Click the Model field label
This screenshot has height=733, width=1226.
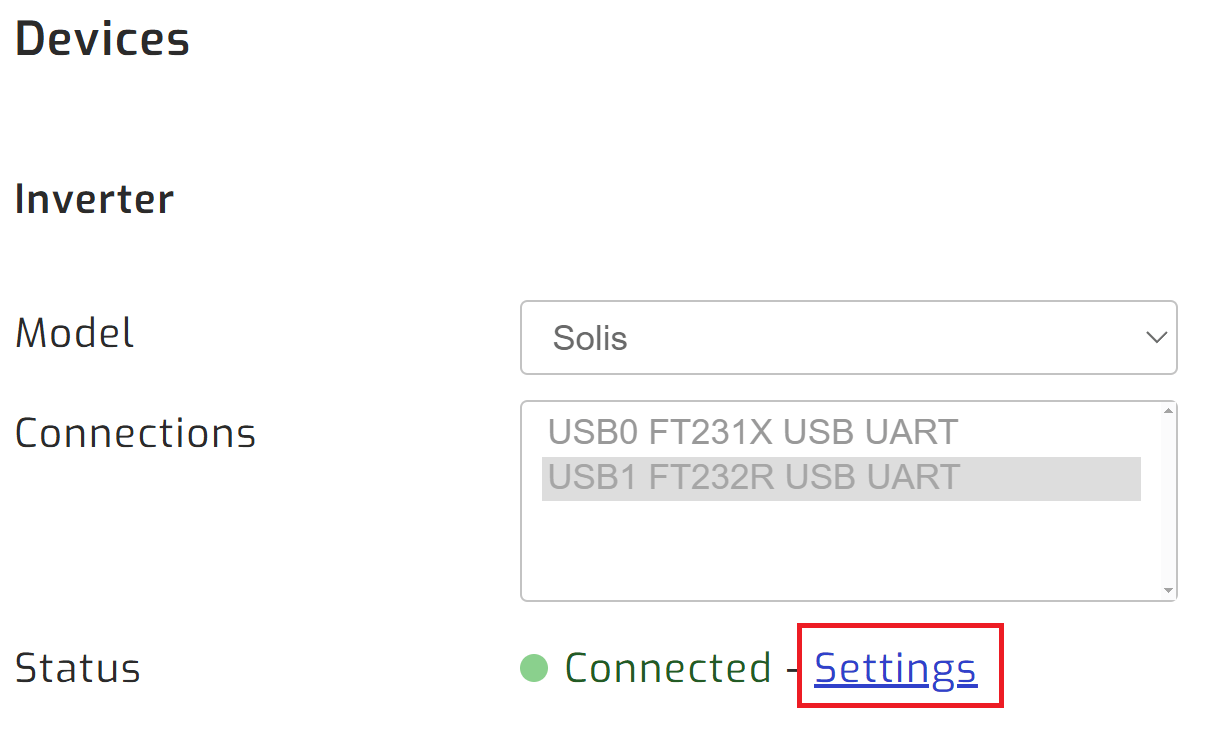74,333
